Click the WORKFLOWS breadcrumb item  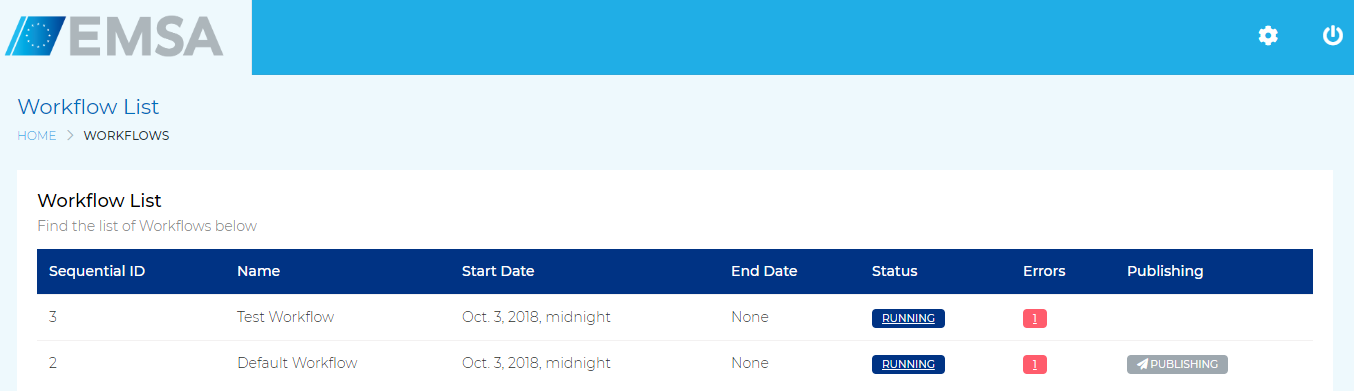126,136
